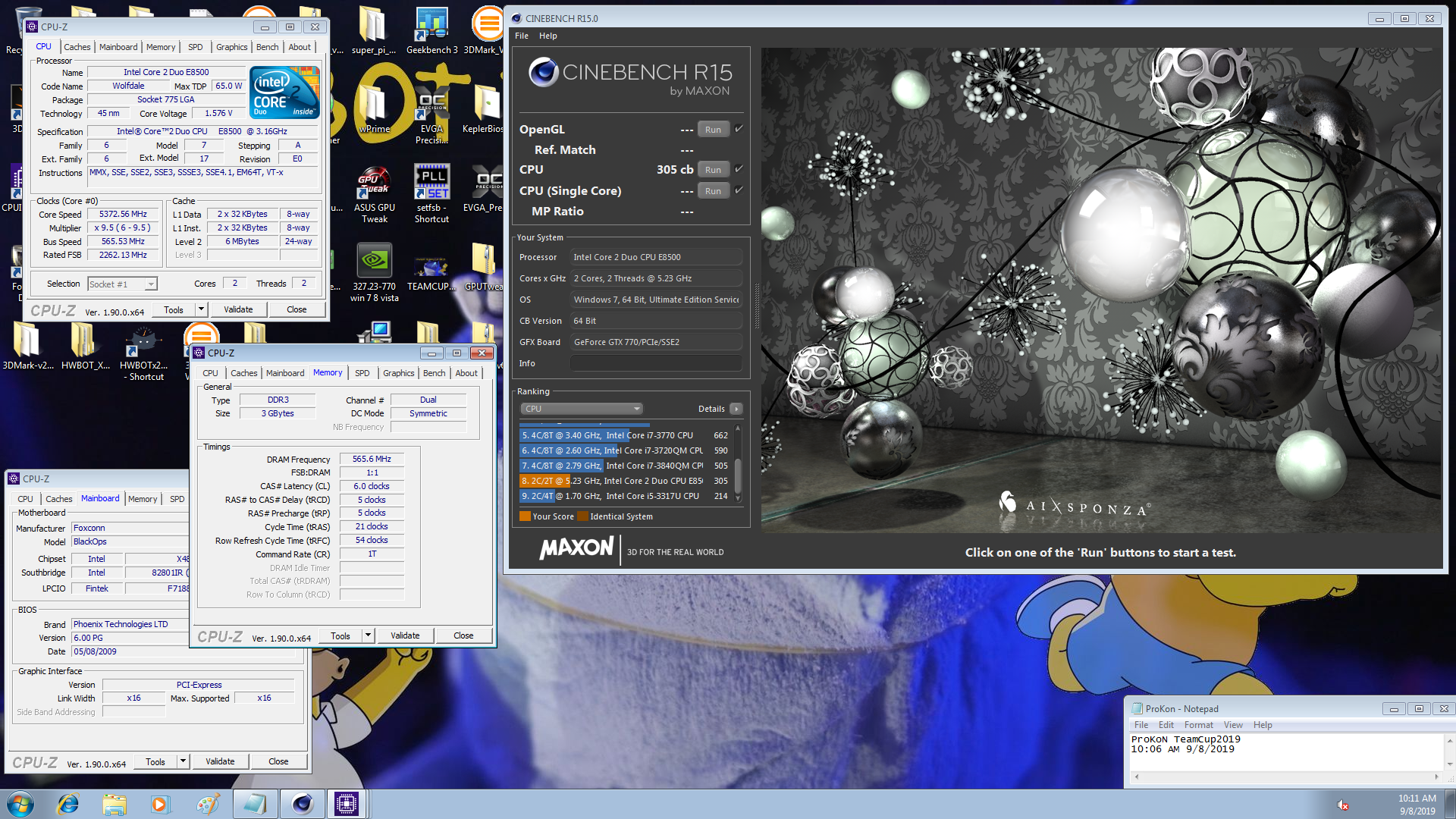Click the Cinebench ranking list scrollbar

pos(738,464)
